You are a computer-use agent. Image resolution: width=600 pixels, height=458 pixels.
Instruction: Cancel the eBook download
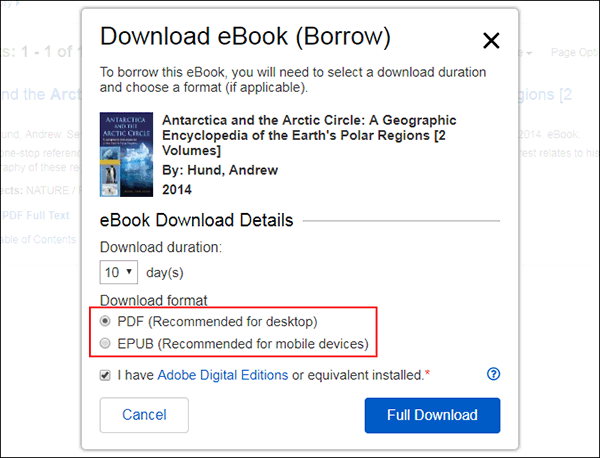tap(144, 415)
